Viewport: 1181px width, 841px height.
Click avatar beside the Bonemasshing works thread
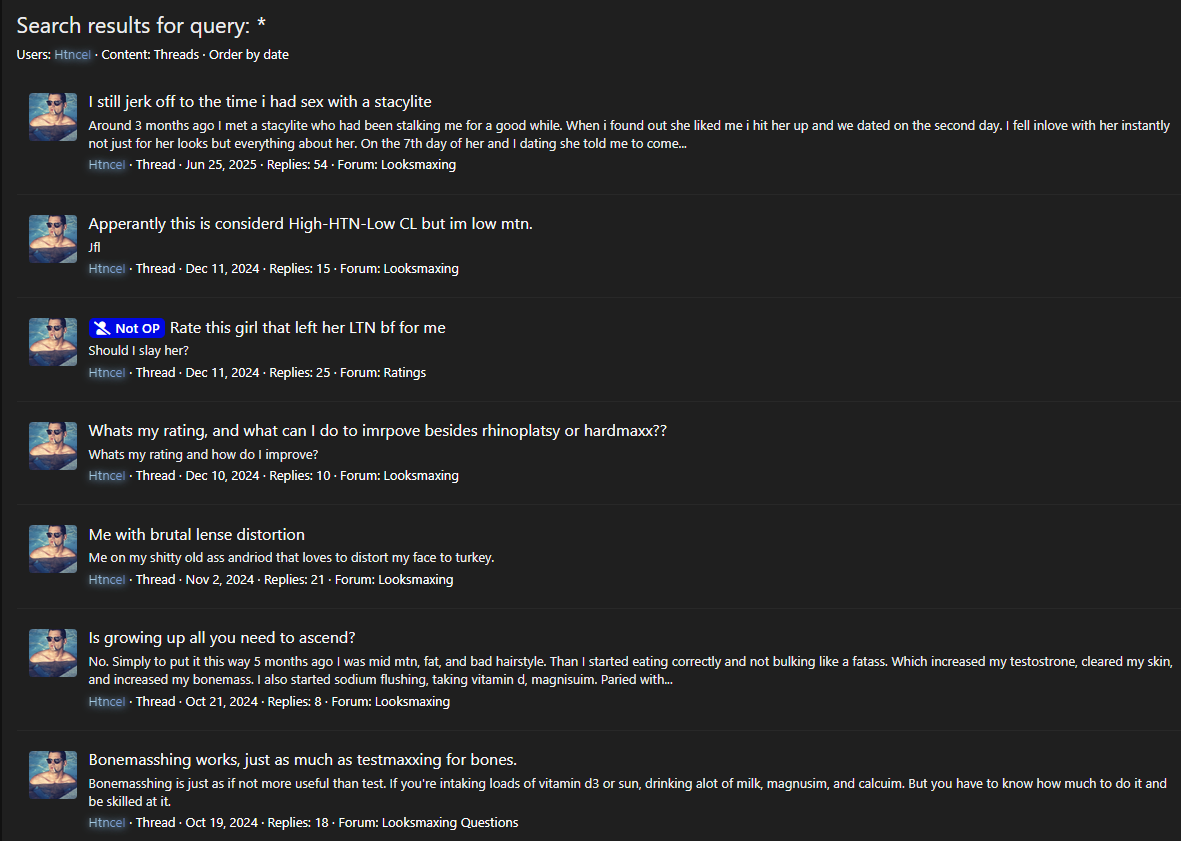click(x=53, y=775)
